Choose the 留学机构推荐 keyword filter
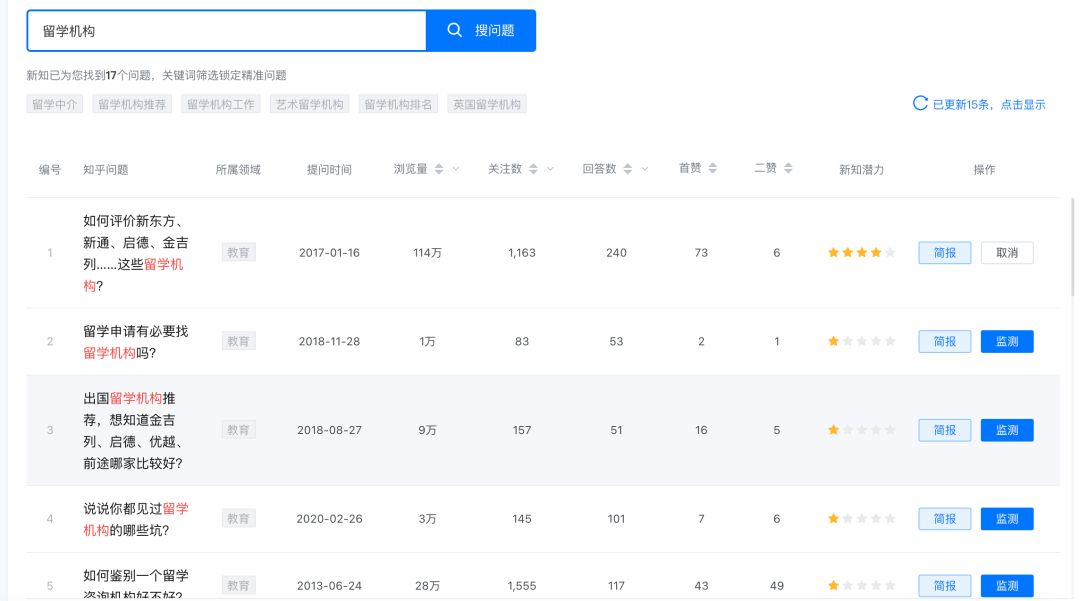The height and width of the screenshot is (601, 1080). pyautogui.click(x=133, y=104)
